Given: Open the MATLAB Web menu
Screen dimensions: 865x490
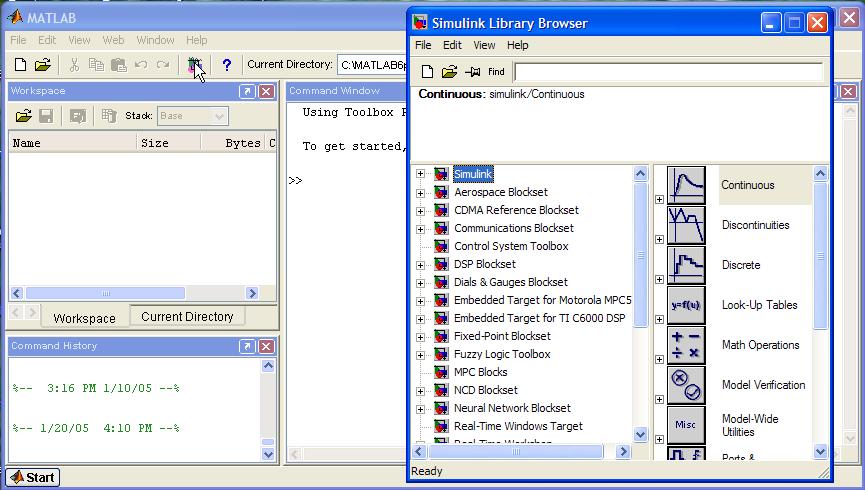Looking at the screenshot, I should pyautogui.click(x=113, y=40).
